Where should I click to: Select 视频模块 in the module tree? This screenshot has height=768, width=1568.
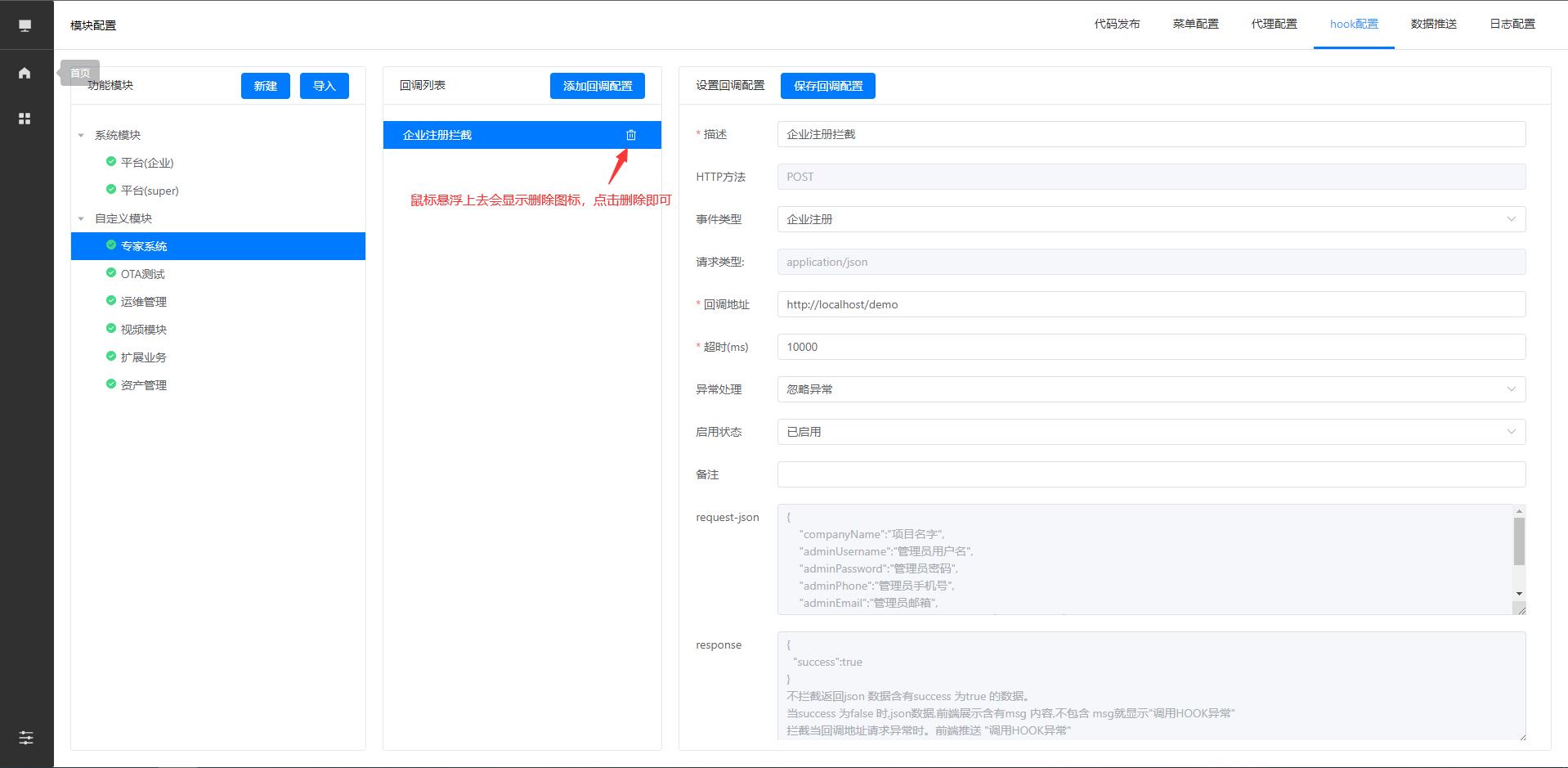[x=144, y=330]
